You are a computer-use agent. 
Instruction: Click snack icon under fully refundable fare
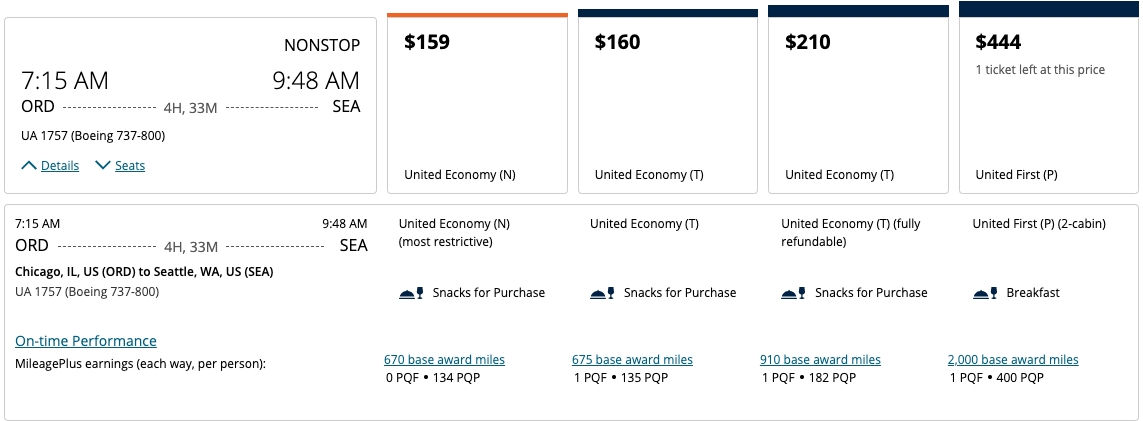pyautogui.click(x=790, y=293)
